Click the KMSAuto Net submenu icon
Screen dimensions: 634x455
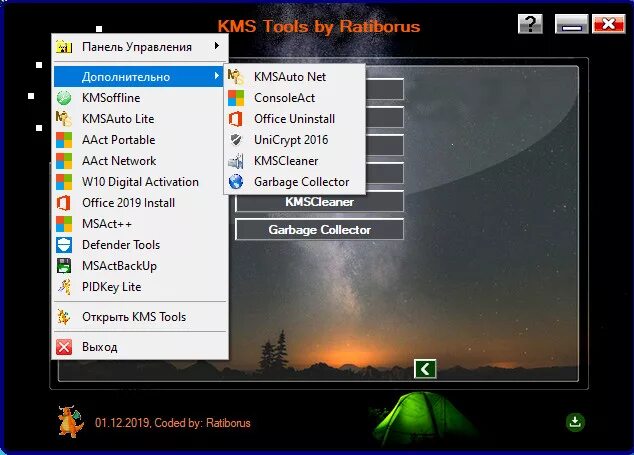tap(236, 77)
